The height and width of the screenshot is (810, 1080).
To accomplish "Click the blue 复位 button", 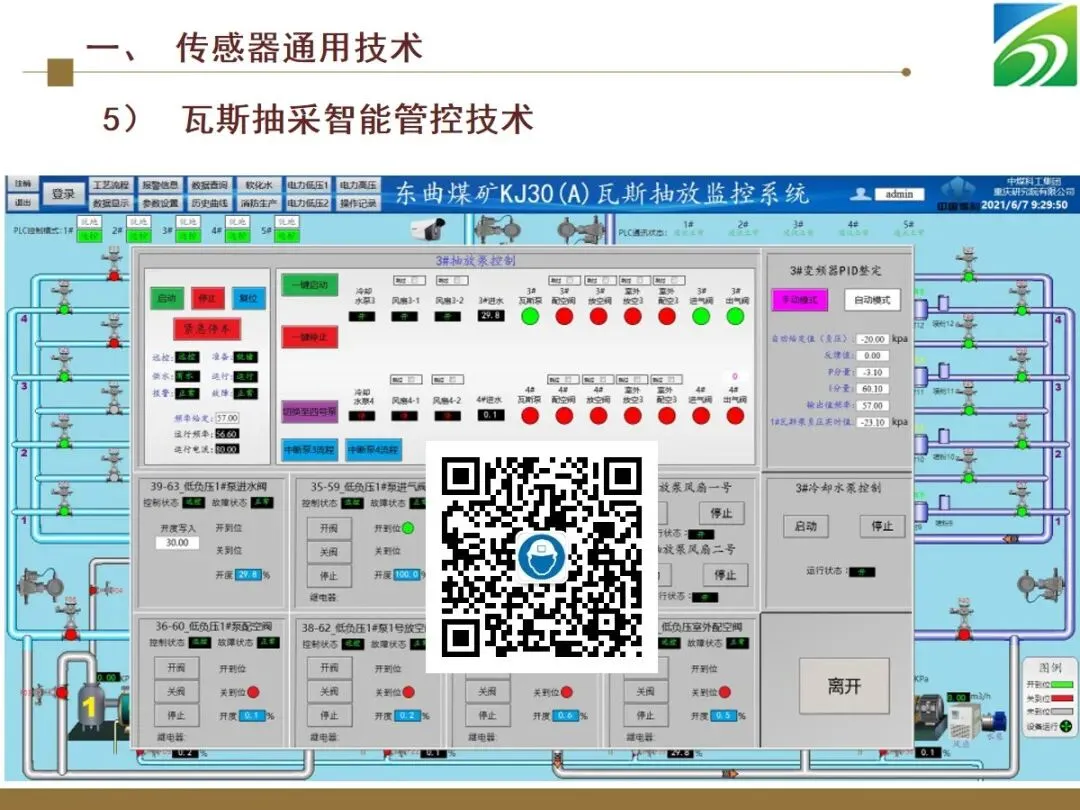I will pyautogui.click(x=249, y=298).
